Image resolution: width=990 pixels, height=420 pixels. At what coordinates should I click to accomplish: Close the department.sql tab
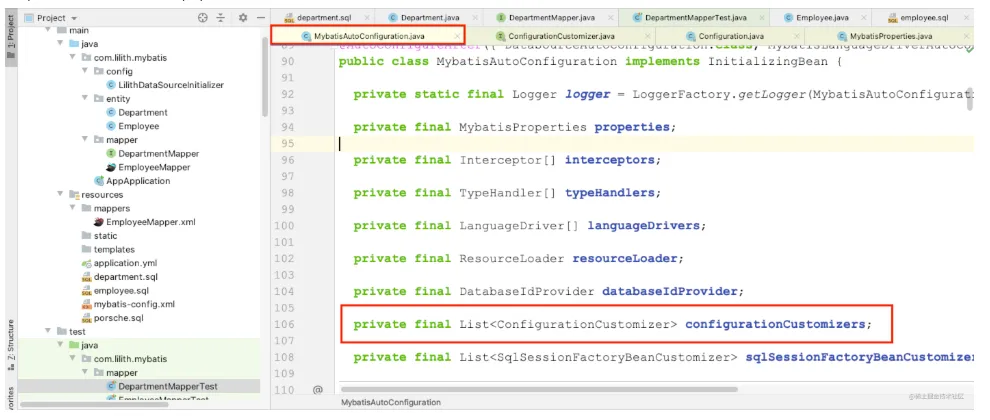point(366,18)
